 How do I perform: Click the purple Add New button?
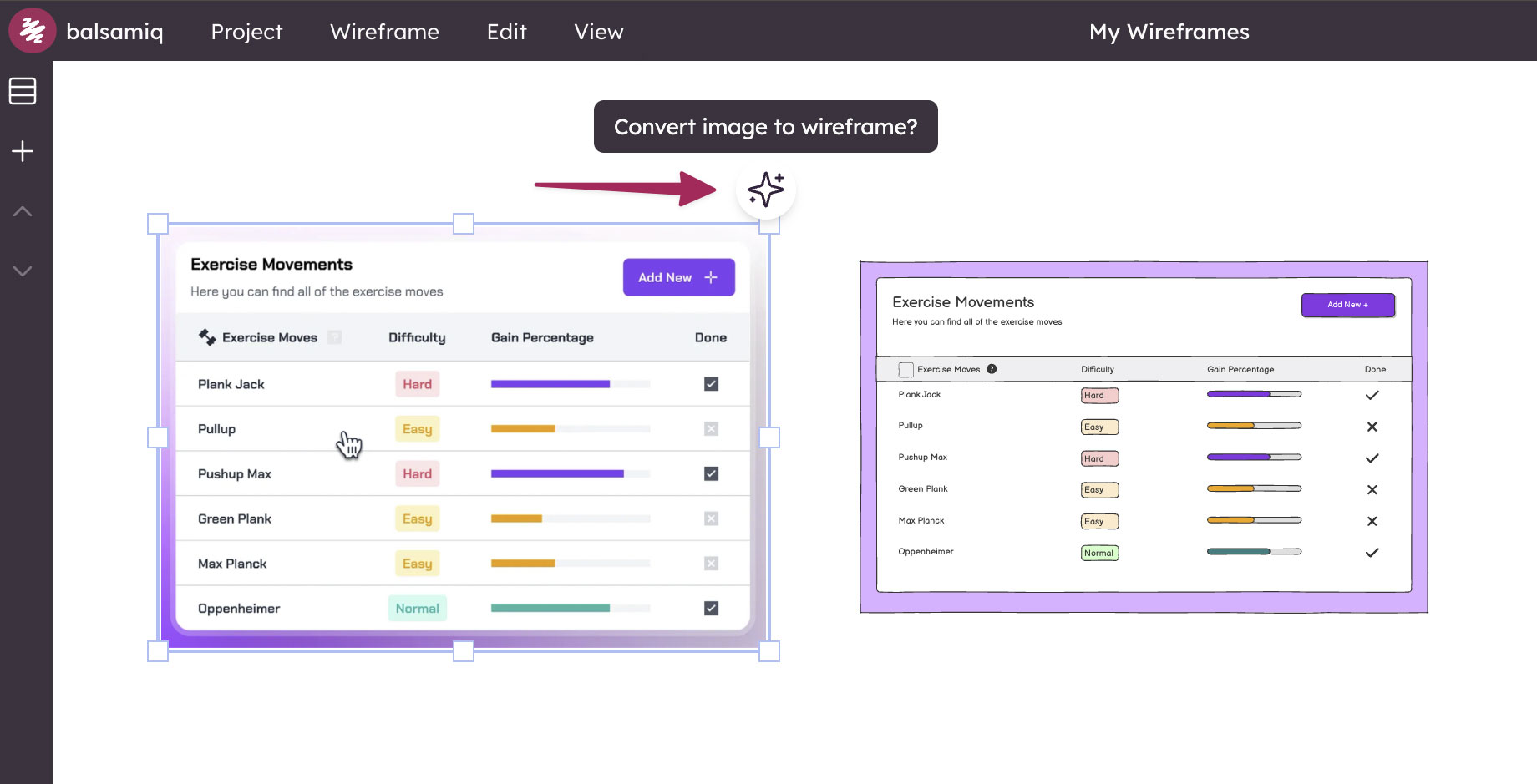click(678, 277)
